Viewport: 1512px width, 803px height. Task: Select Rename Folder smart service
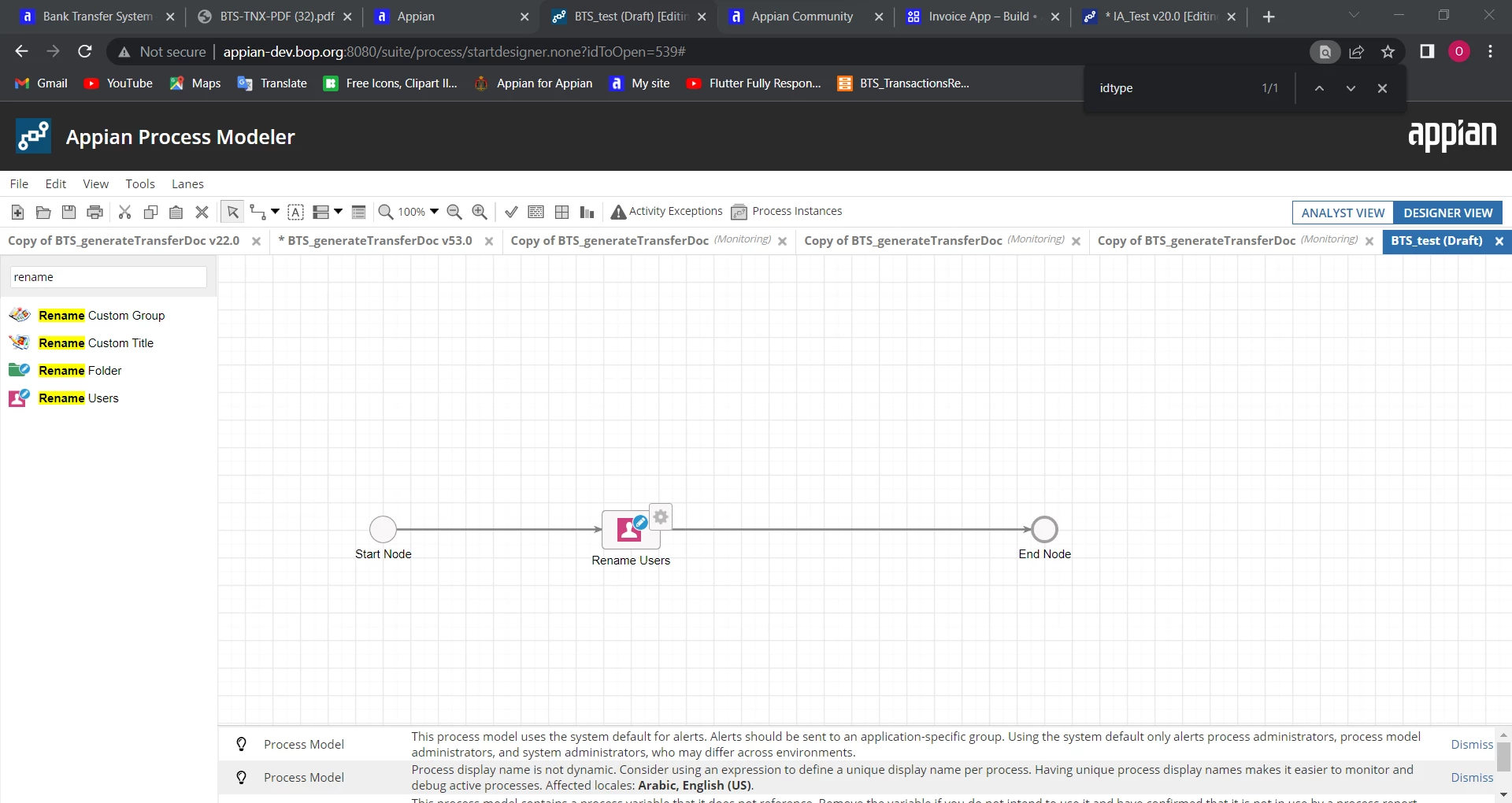coord(65,371)
